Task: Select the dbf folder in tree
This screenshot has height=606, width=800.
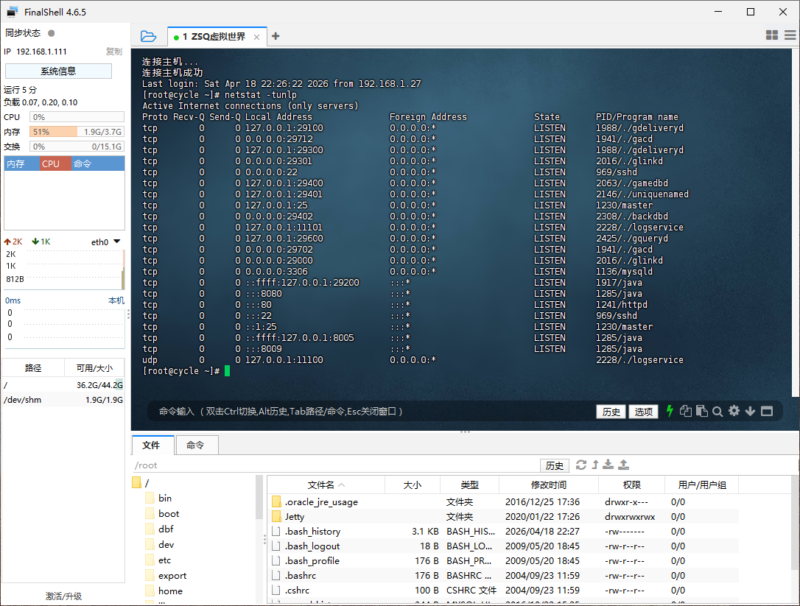Action: [x=160, y=529]
